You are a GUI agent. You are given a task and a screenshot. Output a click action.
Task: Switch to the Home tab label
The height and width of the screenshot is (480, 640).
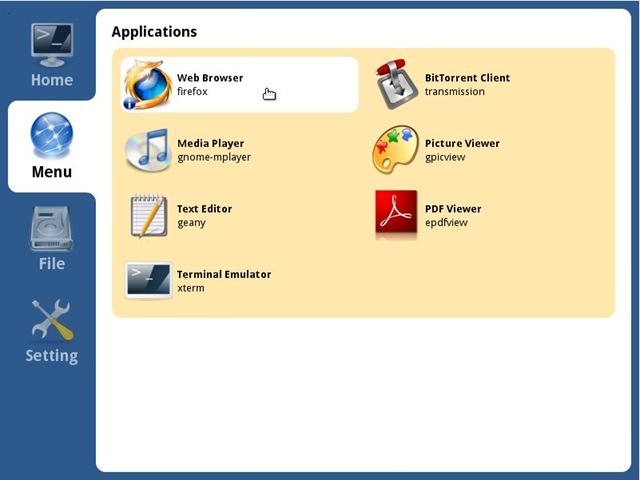[52, 80]
